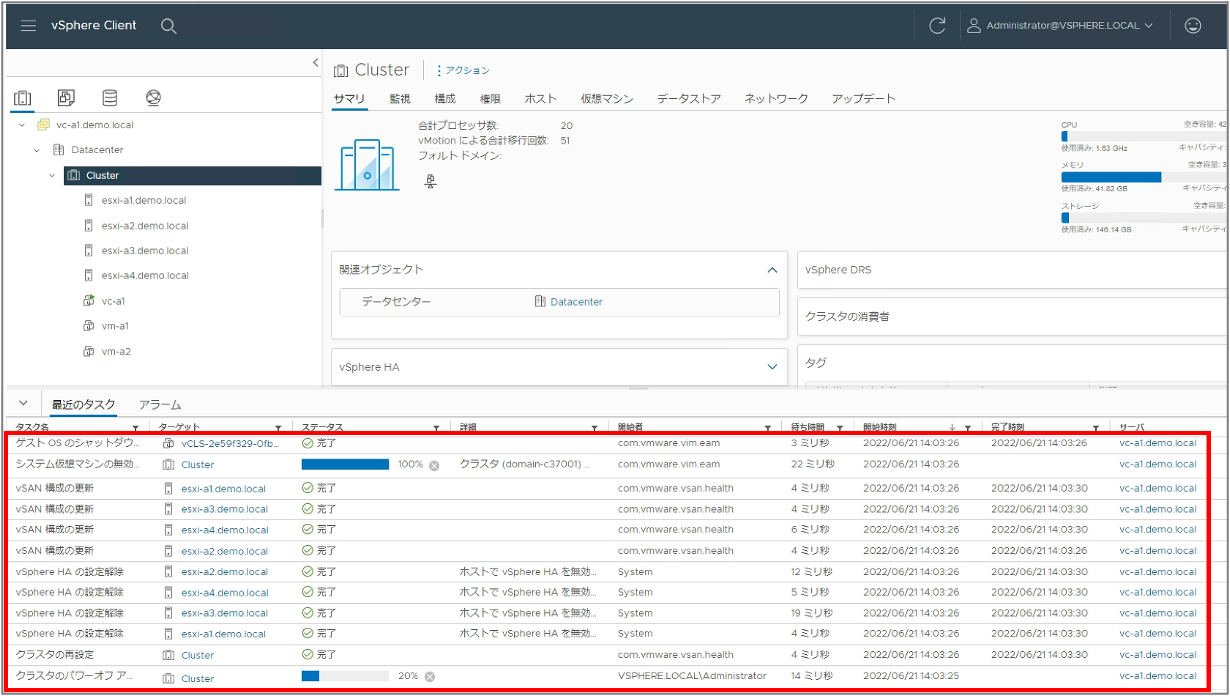Open Cluster target link in クラスタの再設定 row

pos(197,655)
